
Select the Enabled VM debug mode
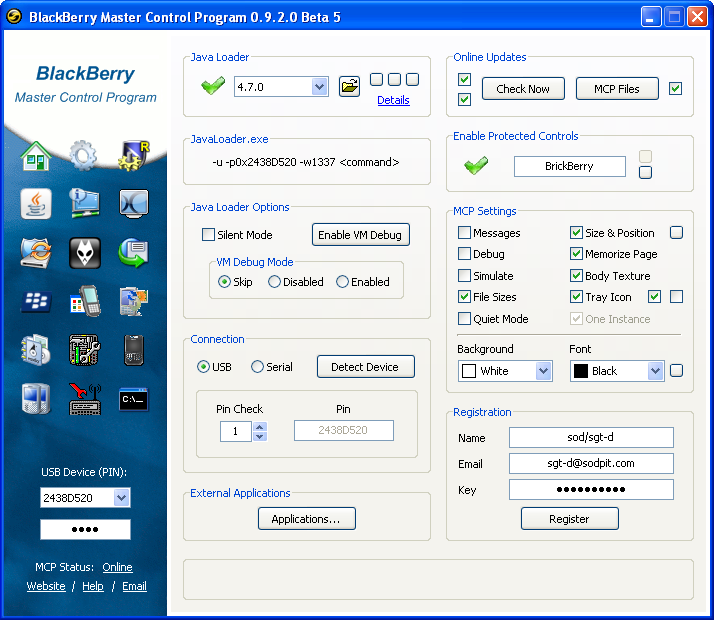tap(342, 282)
